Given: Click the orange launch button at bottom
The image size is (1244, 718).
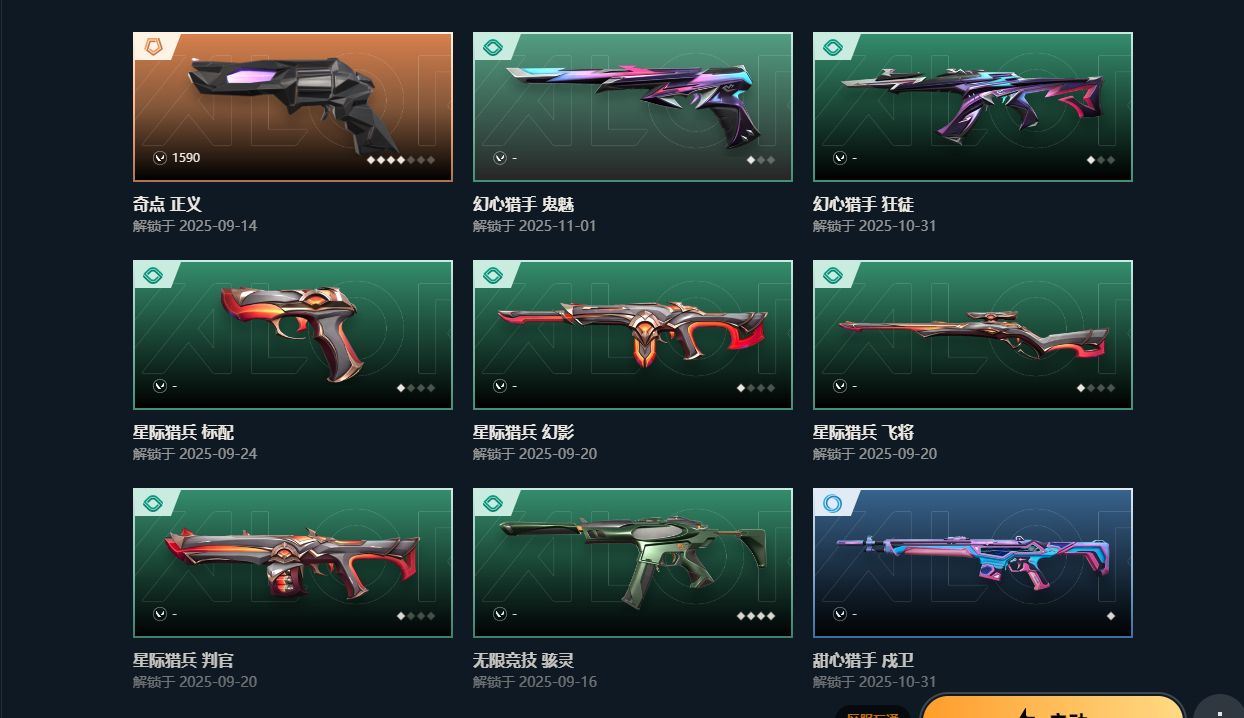Looking at the screenshot, I should 1052,706.
